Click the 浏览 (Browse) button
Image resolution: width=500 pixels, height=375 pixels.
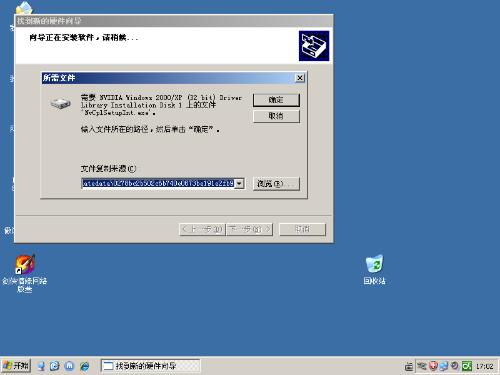tap(276, 184)
